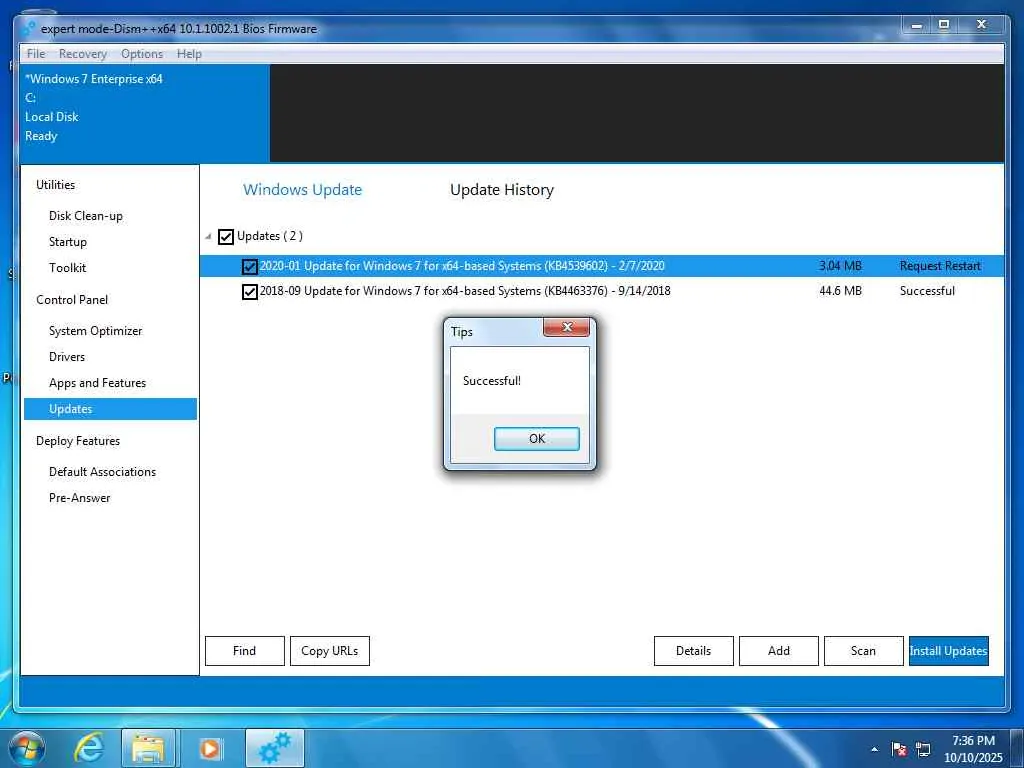This screenshot has height=768, width=1024.
Task: Select the Windows 7 Enterprise x64 image tile
Action: point(144,113)
